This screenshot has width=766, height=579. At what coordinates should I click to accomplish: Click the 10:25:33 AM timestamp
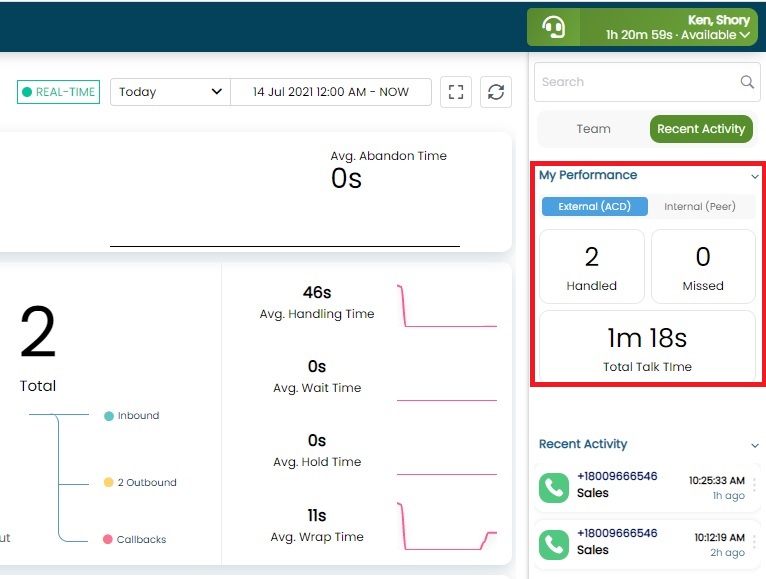click(x=717, y=481)
